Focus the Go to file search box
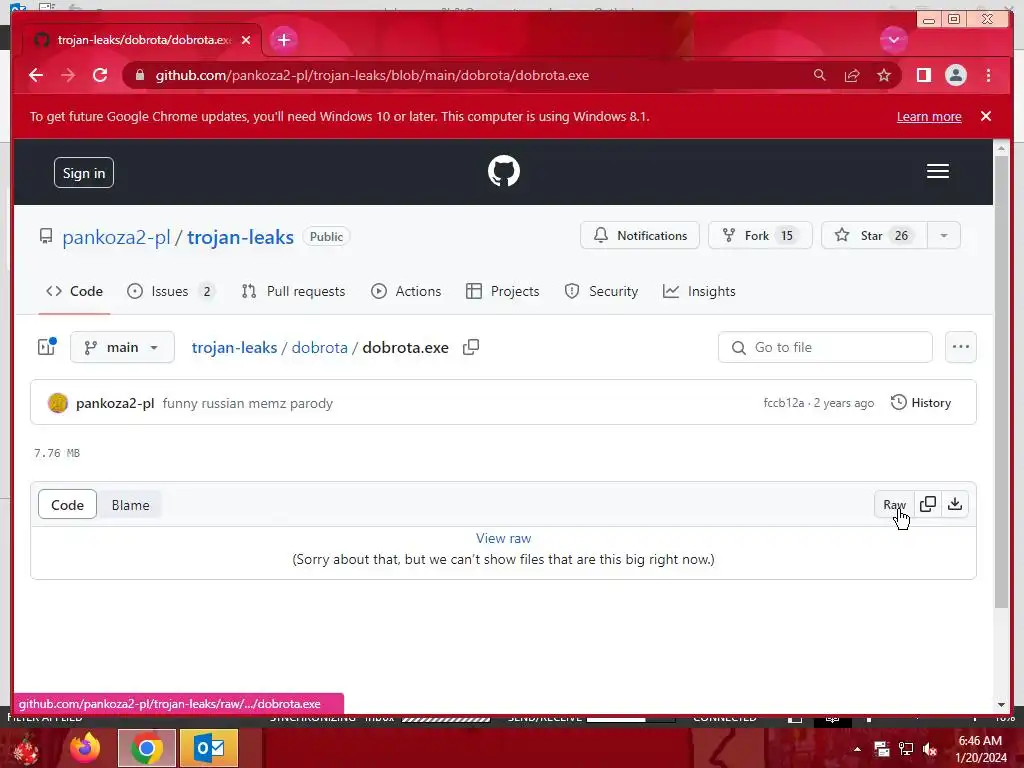Image resolution: width=1024 pixels, height=768 pixels. tap(825, 347)
